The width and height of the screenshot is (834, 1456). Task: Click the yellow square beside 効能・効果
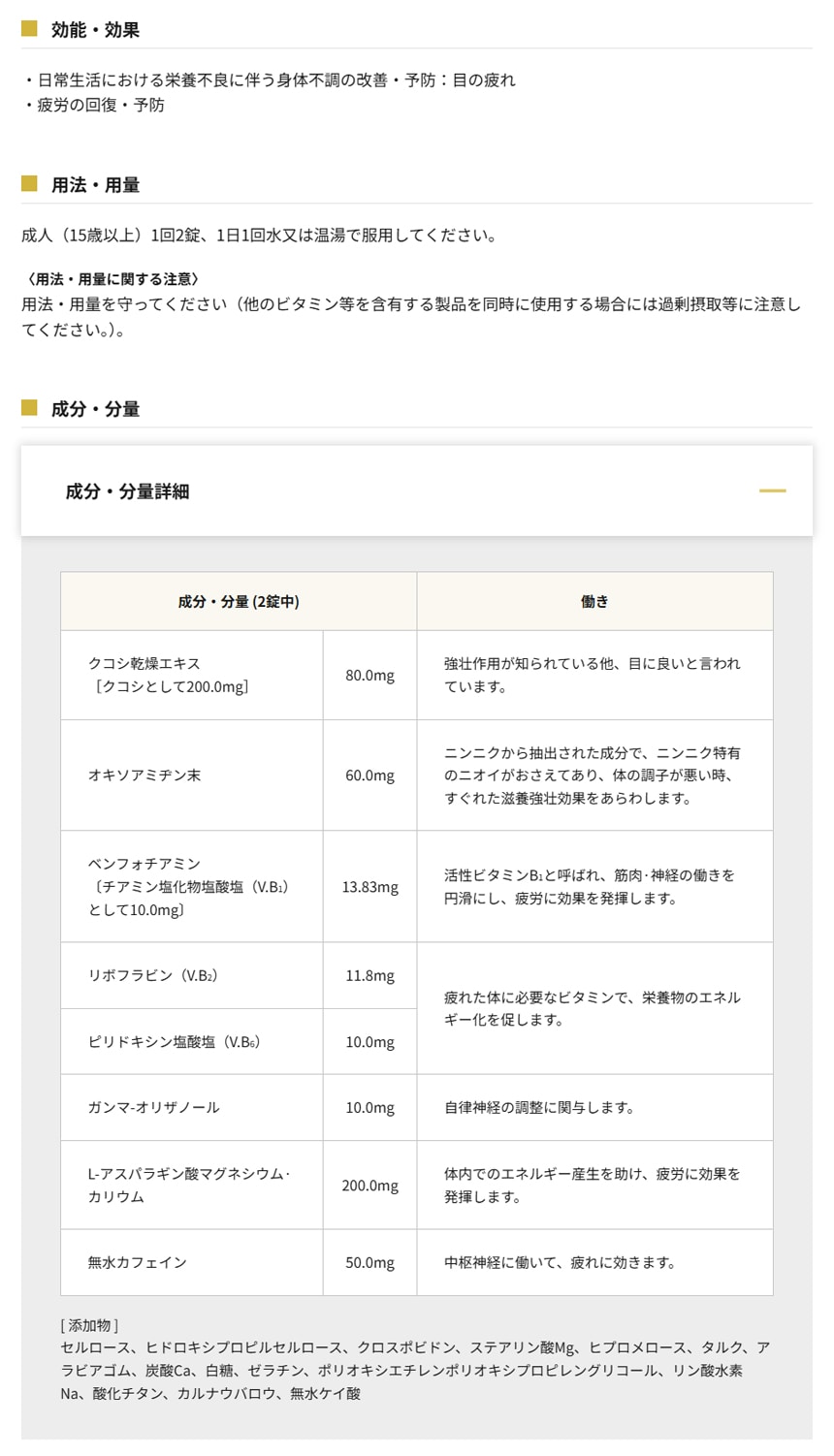tap(29, 29)
